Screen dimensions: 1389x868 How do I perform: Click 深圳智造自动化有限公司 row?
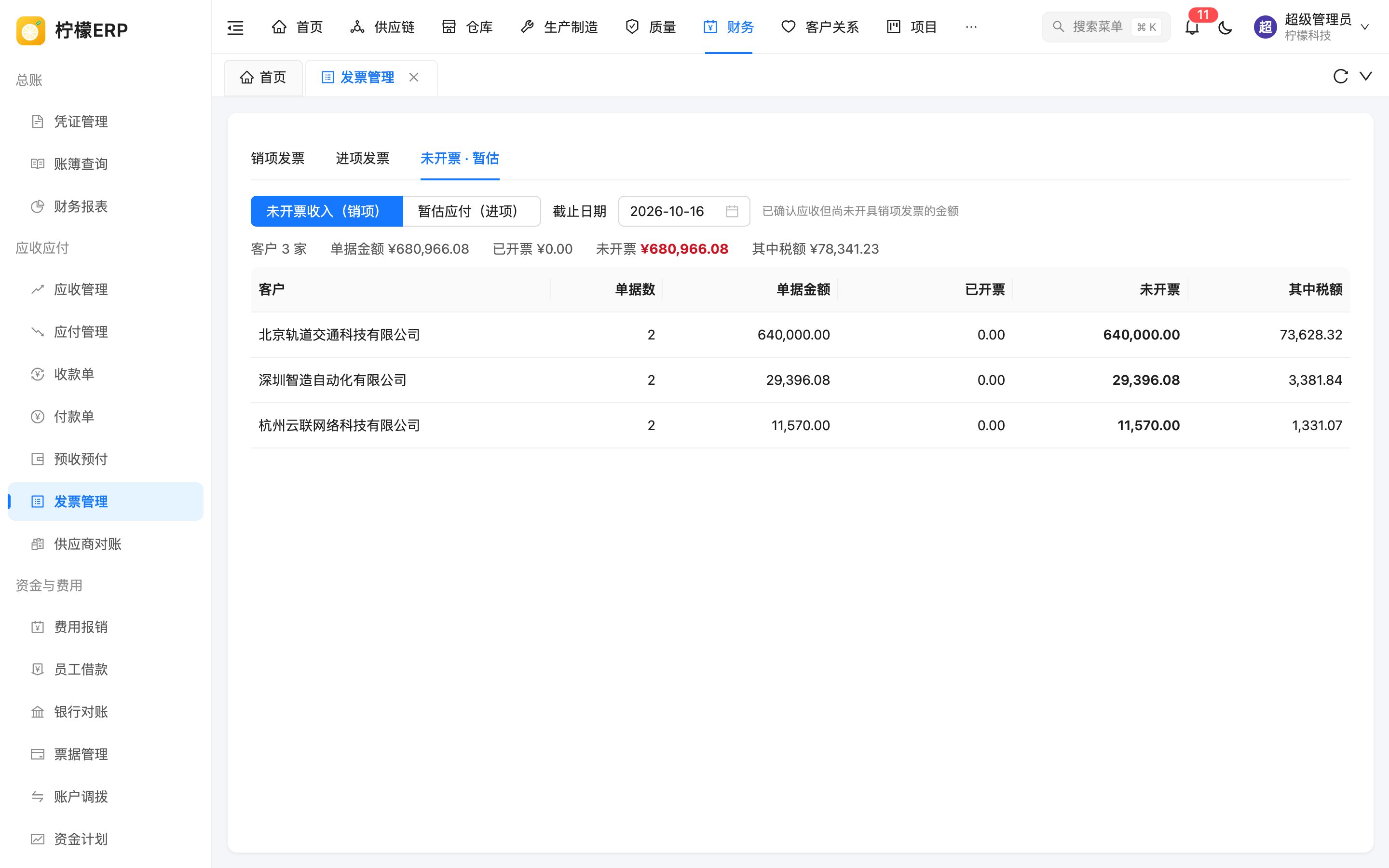coord(800,380)
